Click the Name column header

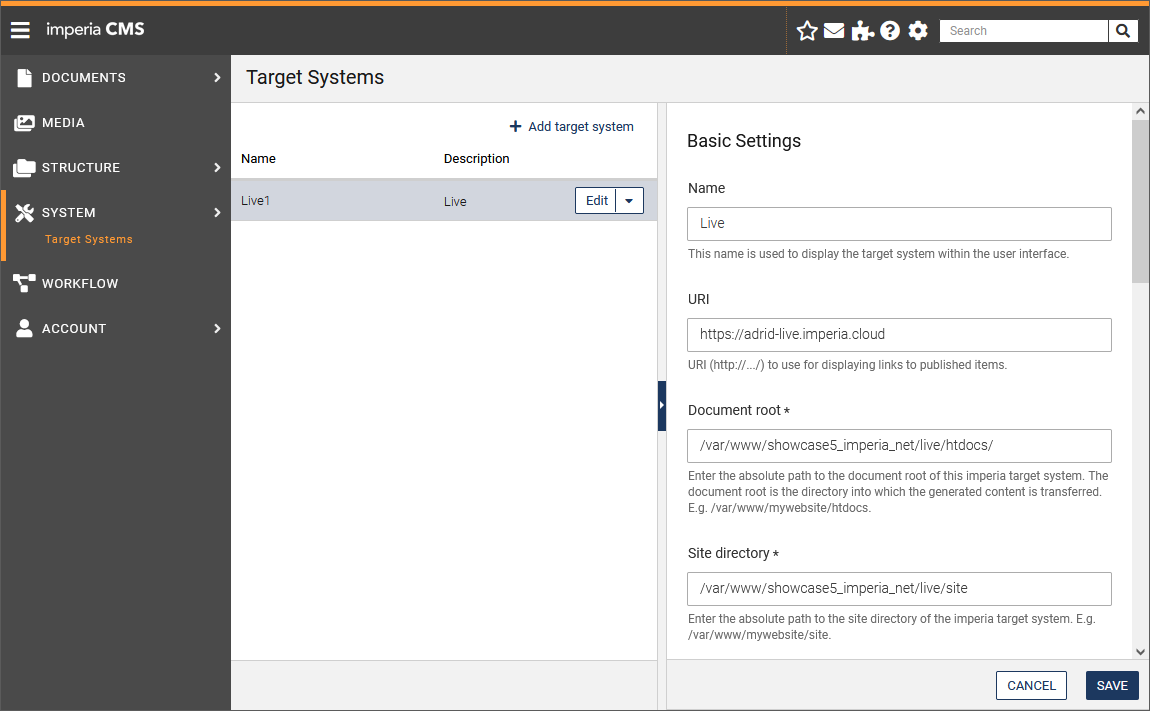258,158
